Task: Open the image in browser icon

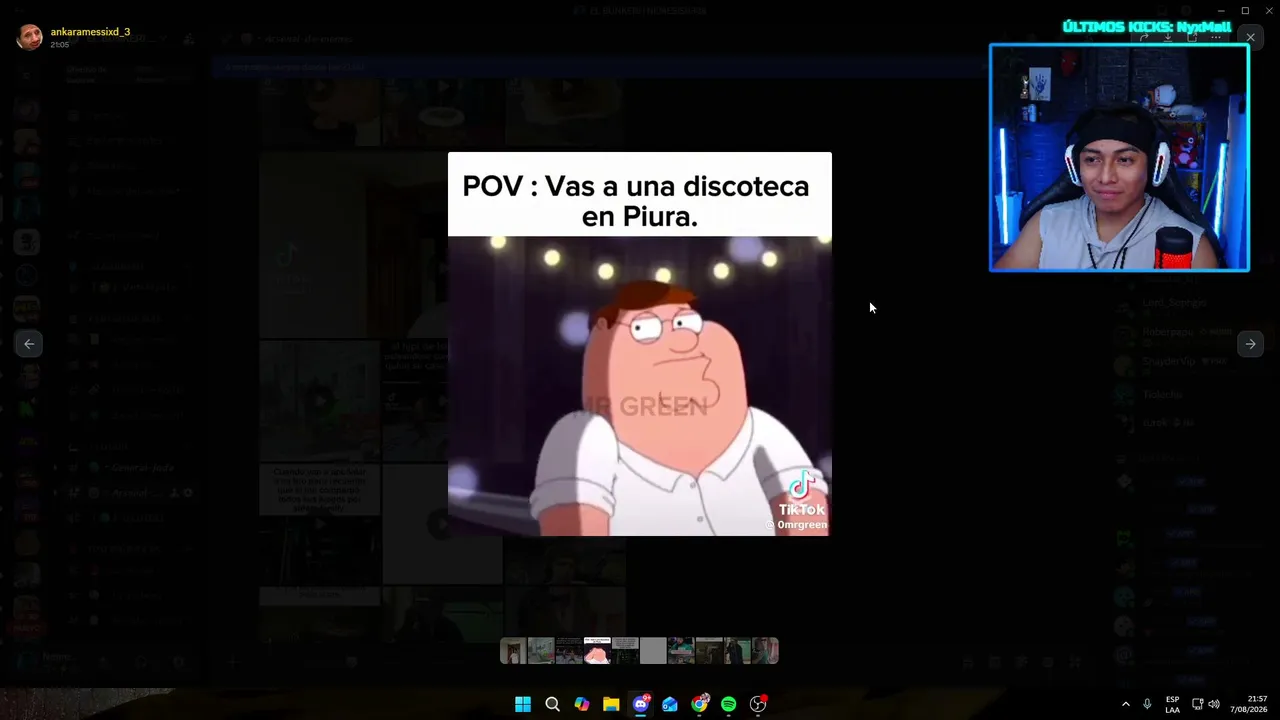Action: 1192,37
